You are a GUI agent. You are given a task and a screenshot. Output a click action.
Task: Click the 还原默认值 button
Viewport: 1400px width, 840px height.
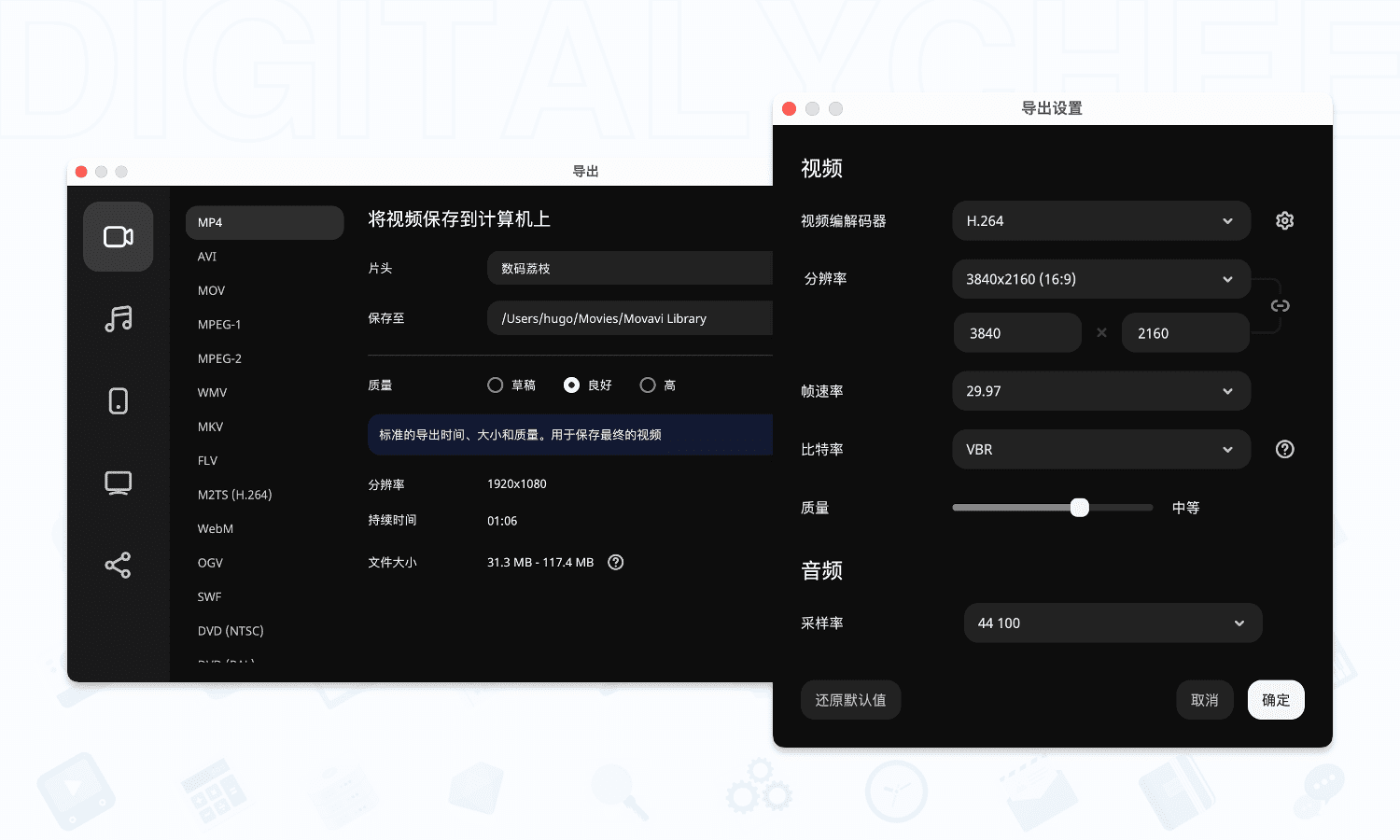coord(850,699)
